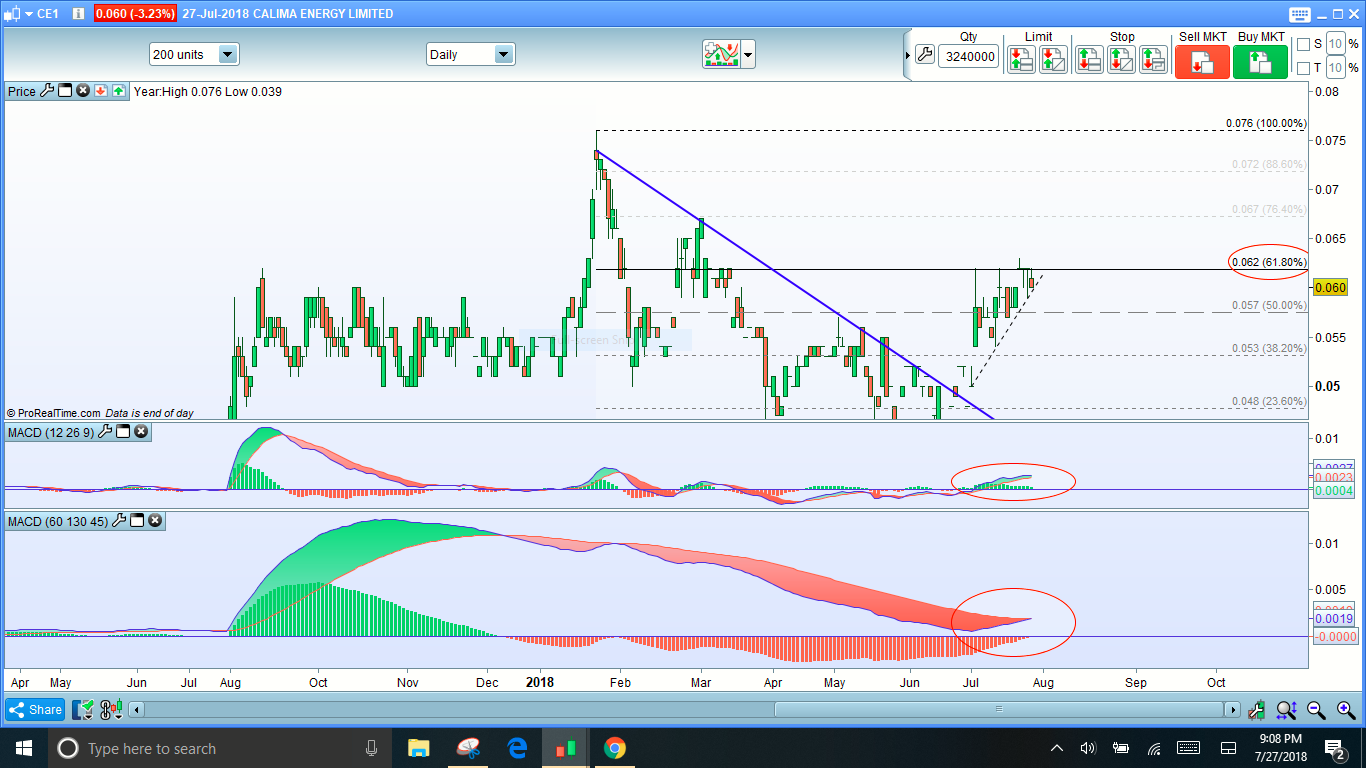Click the horizontal zoom magnifier icon

tap(1287, 710)
